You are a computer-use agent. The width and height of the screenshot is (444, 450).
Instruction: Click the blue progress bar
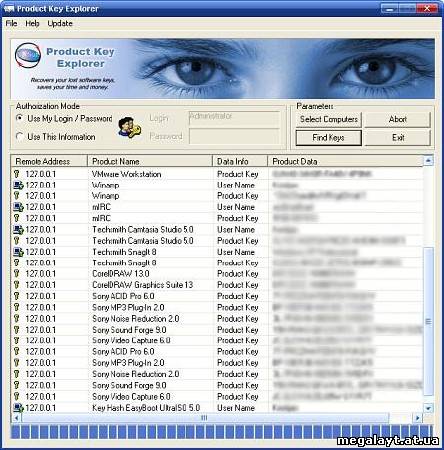(222, 432)
